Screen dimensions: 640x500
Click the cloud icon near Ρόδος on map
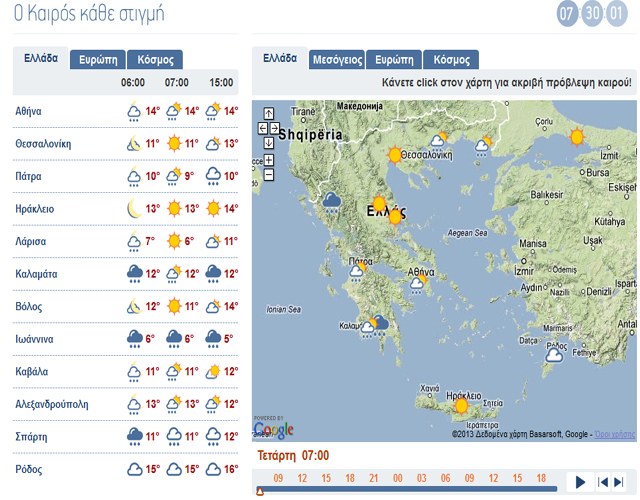click(553, 354)
